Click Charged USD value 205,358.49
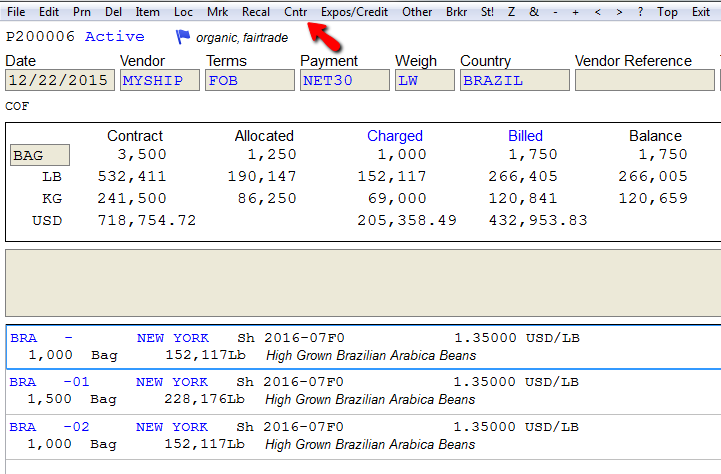Image resolution: width=721 pixels, height=474 pixels. 407,220
